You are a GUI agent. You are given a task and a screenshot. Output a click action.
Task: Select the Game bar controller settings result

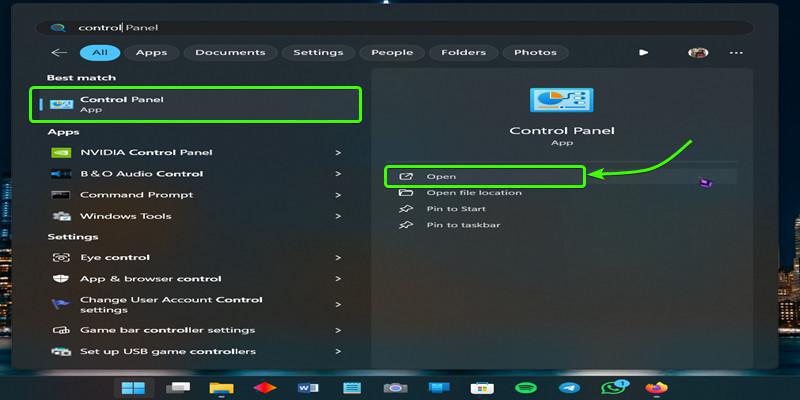click(197, 330)
